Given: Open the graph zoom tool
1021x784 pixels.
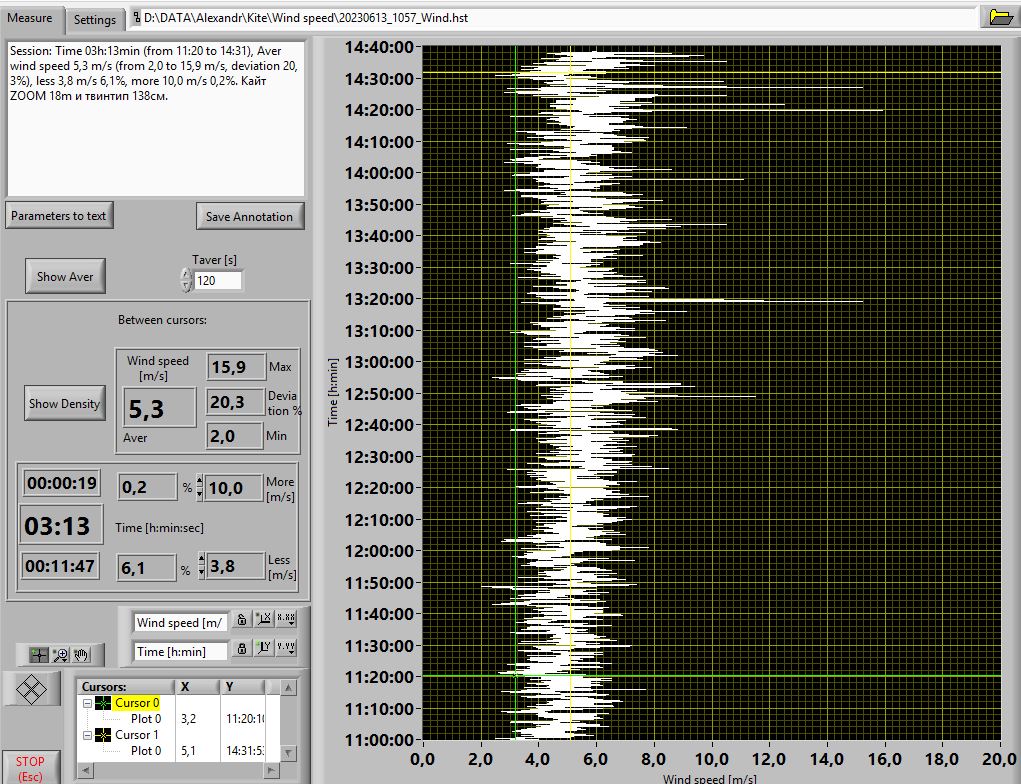Looking at the screenshot, I should 61,654.
